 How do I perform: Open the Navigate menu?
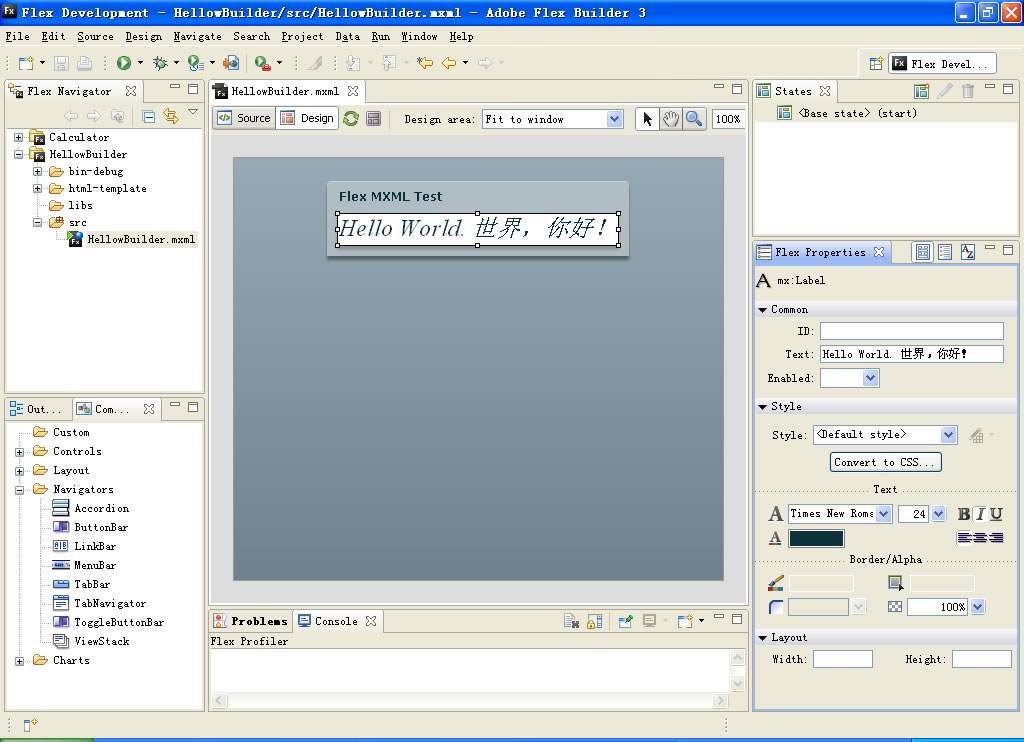197,37
